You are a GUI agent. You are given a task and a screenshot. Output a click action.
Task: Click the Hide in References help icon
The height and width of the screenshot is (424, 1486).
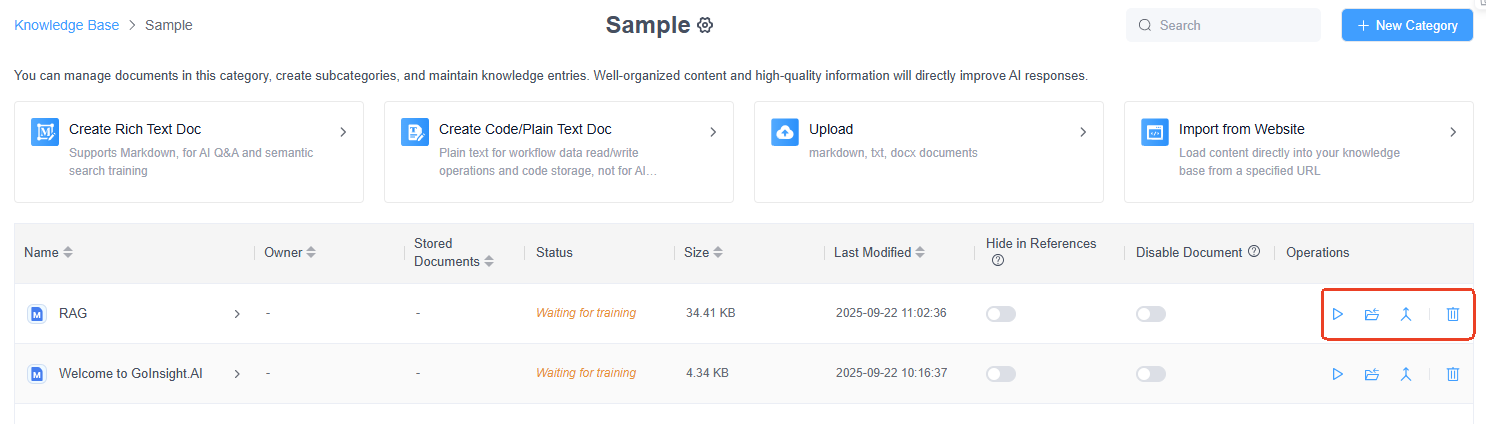997,261
